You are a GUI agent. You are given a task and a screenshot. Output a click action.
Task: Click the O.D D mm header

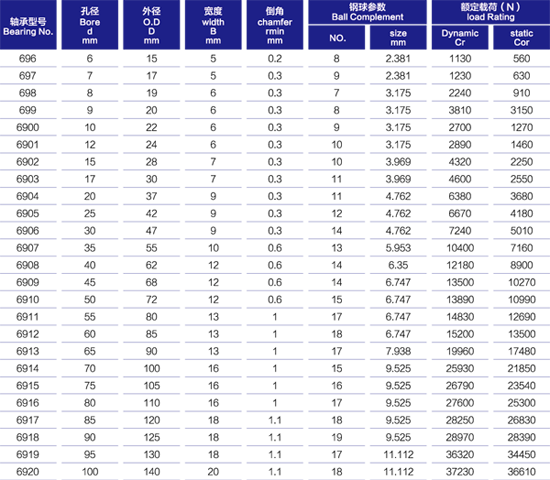[x=152, y=25]
